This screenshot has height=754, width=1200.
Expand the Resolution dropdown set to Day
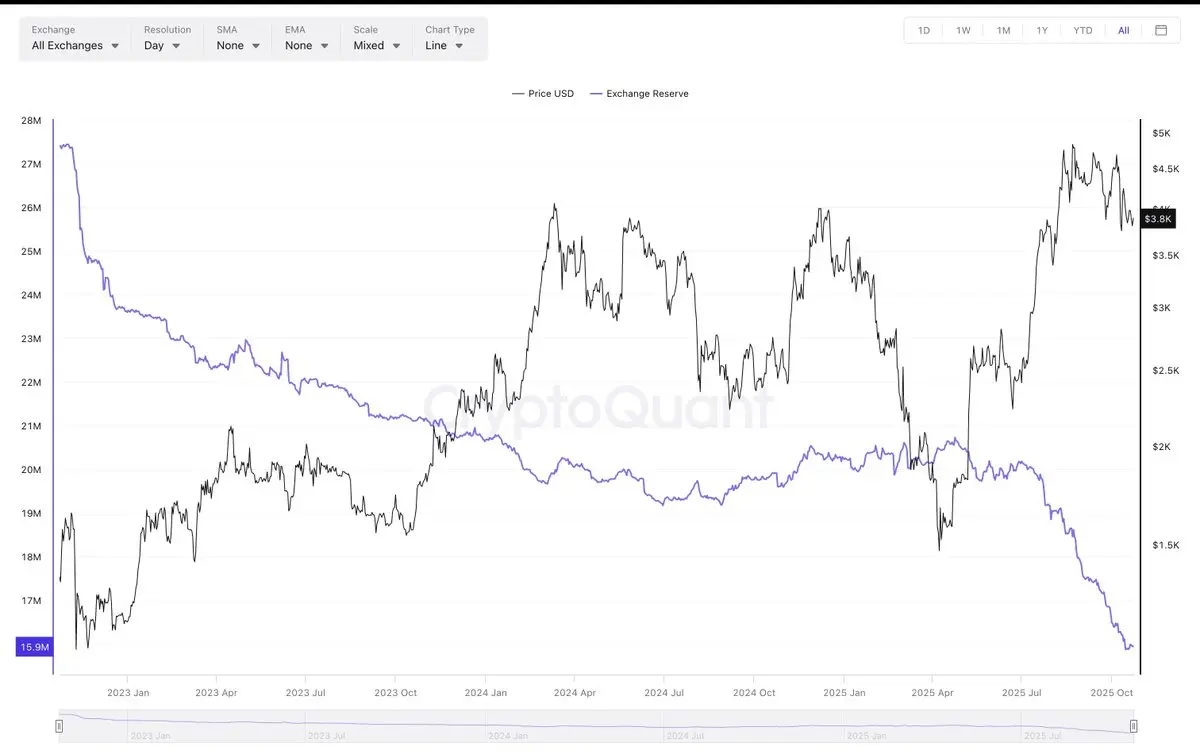tap(162, 46)
